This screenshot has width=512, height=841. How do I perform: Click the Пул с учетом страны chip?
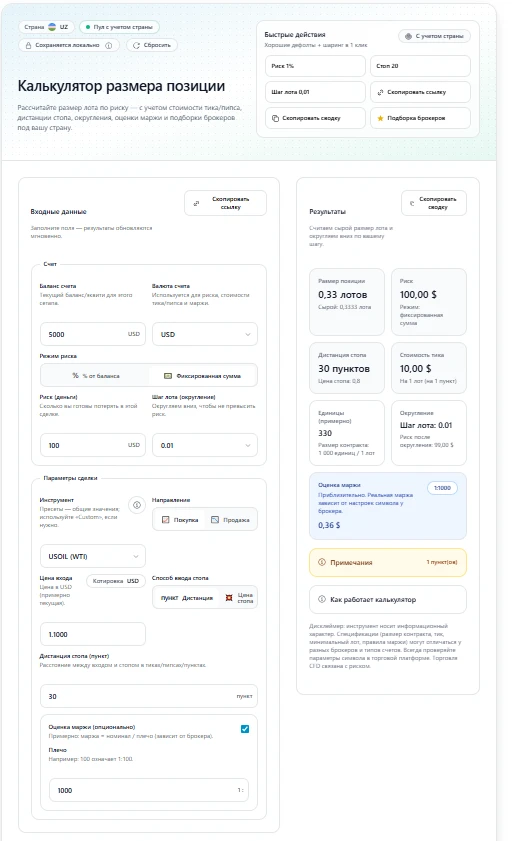[119, 27]
